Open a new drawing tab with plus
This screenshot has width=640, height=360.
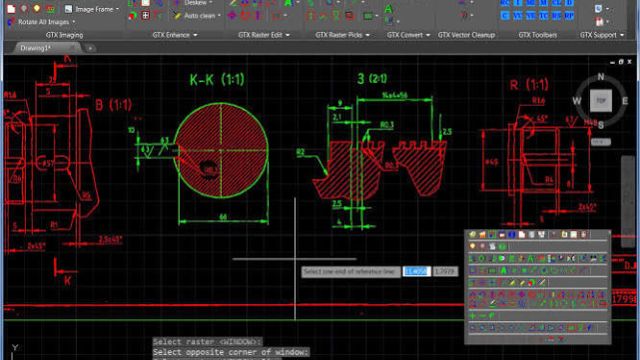coord(90,48)
